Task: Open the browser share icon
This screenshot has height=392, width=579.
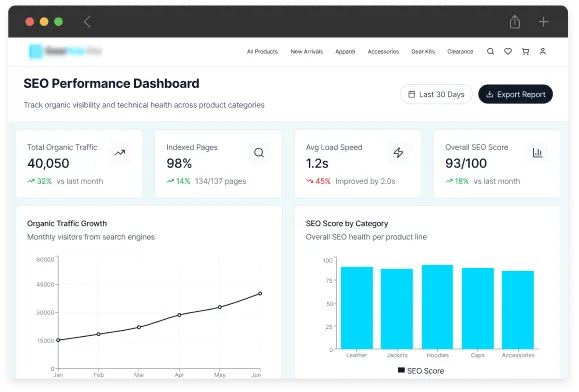Action: (515, 21)
